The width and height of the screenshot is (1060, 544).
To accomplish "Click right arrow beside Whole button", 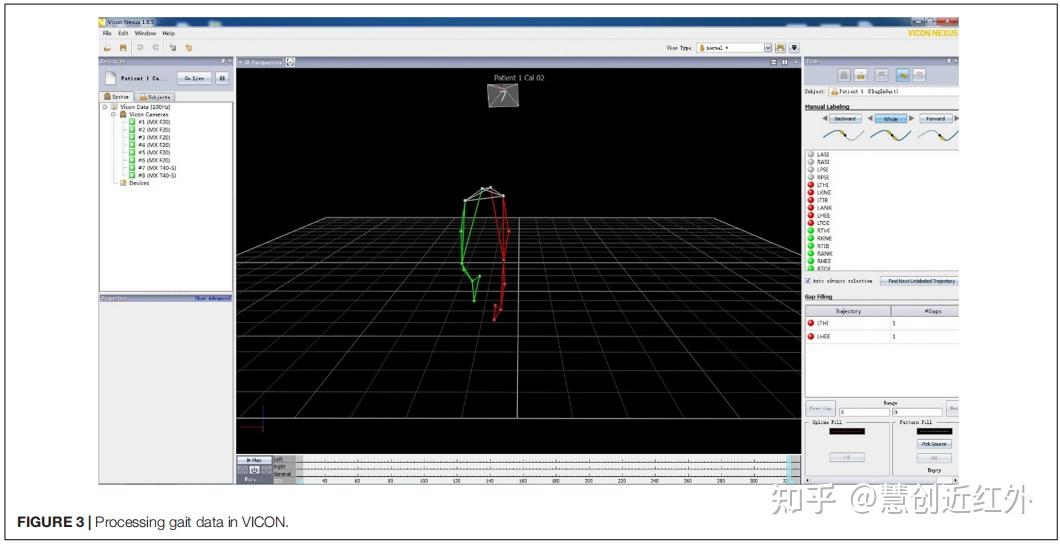I will (x=912, y=118).
